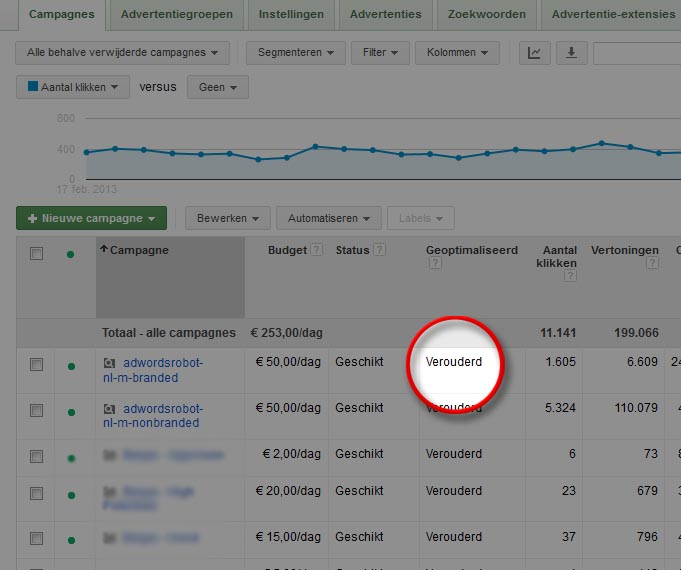Expand the Kolommen dropdown

(457, 53)
